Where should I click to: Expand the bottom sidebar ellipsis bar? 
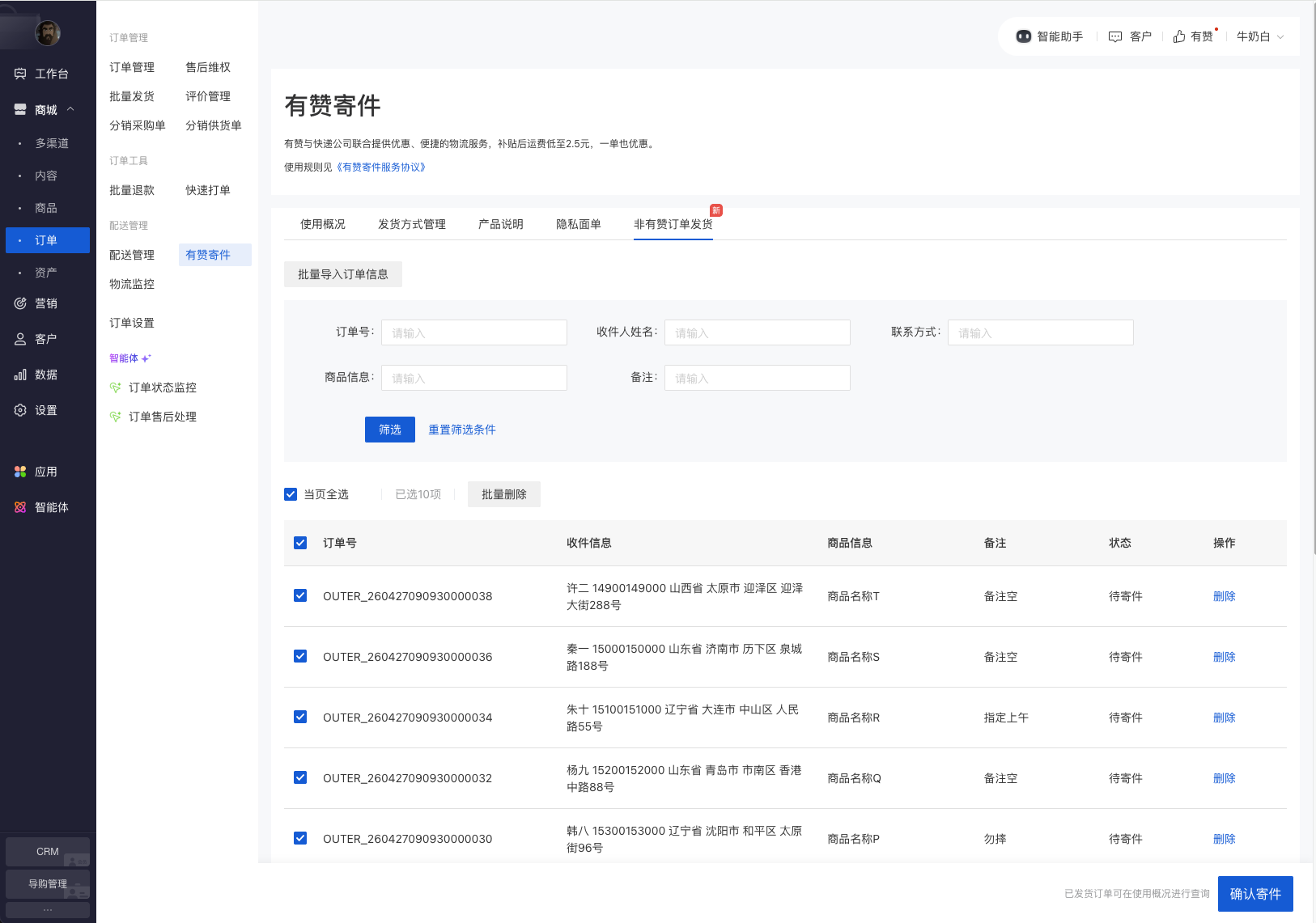tap(48, 910)
